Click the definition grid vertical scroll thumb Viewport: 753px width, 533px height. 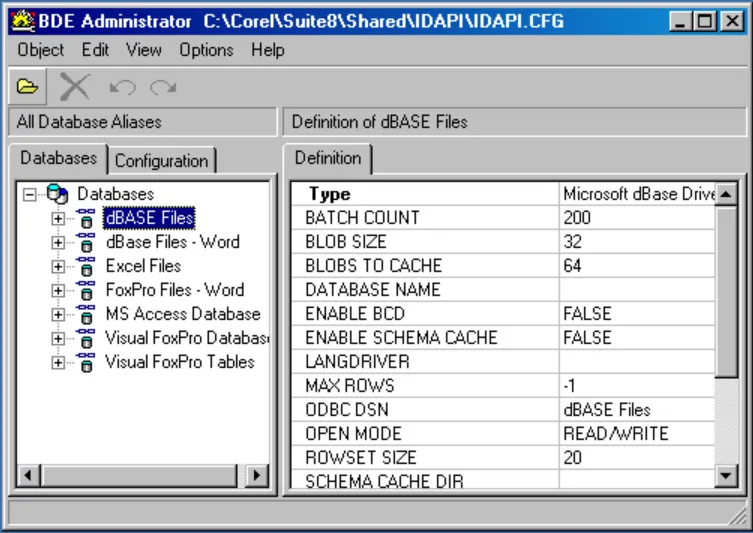(x=726, y=291)
